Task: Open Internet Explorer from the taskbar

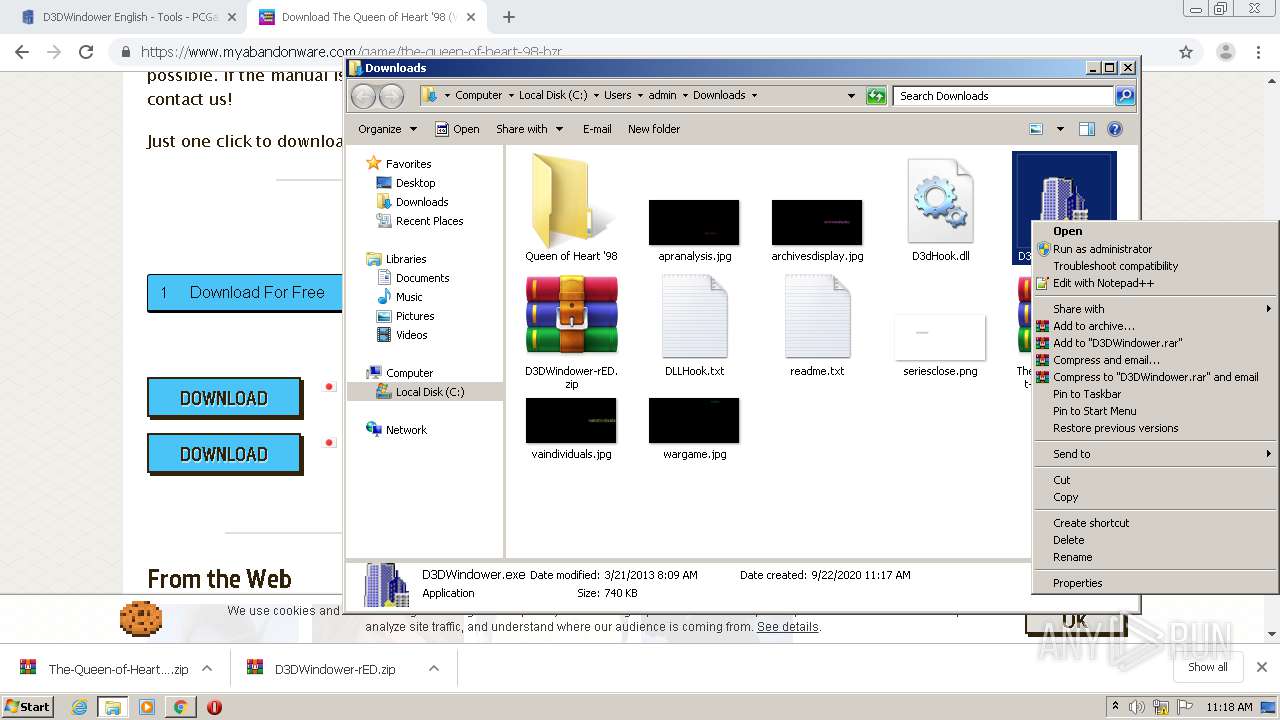Action: coord(79,707)
